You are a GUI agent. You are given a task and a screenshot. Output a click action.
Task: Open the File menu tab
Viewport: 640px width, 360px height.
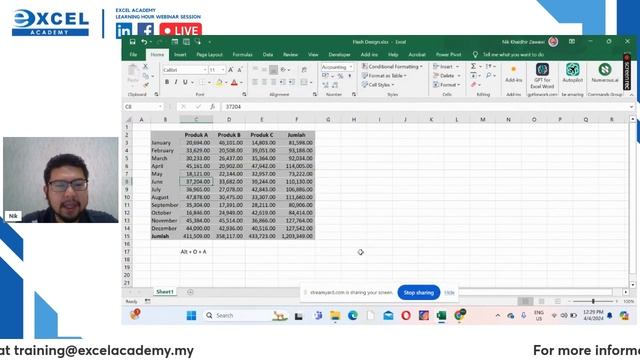[133, 54]
